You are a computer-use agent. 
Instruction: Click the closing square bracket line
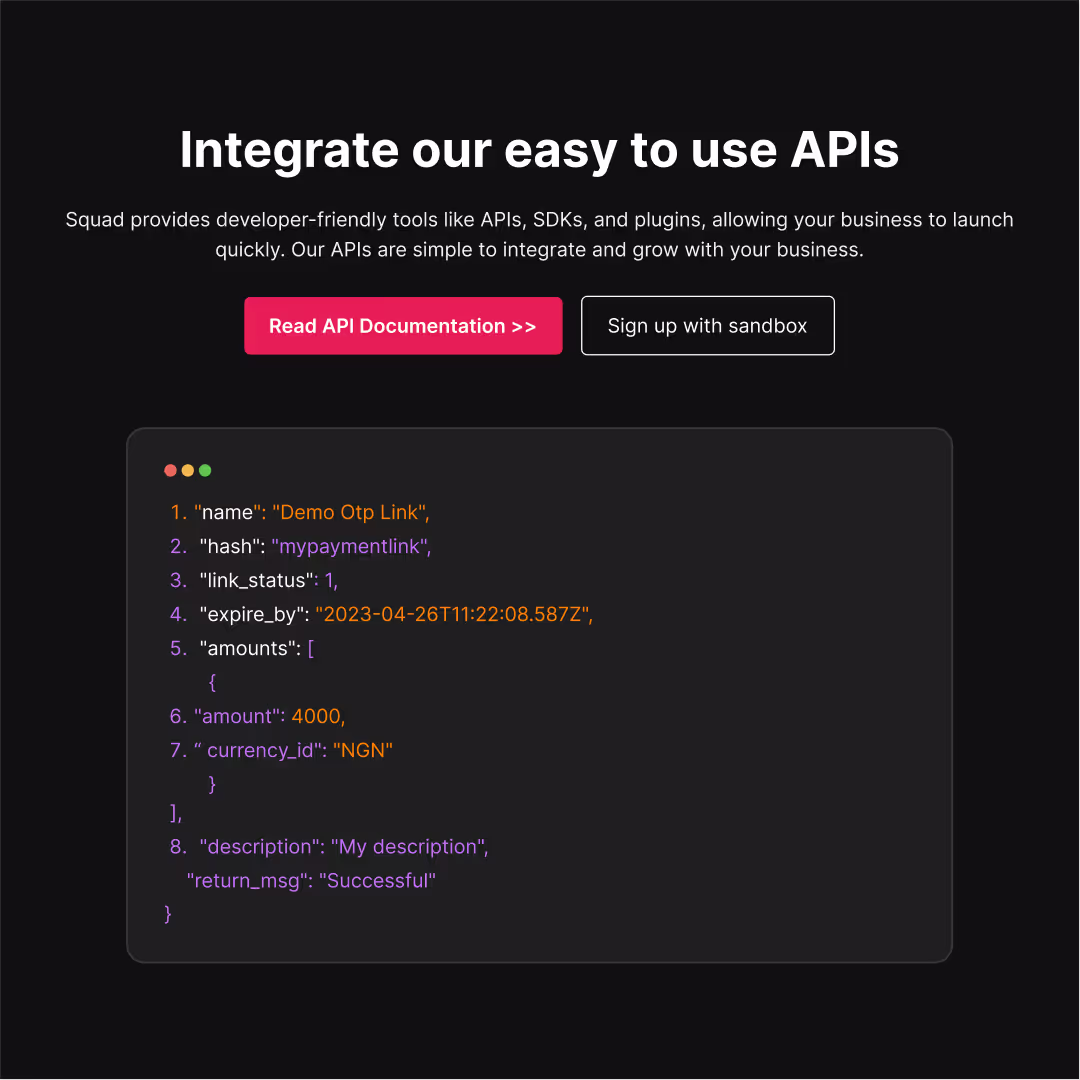(x=176, y=813)
